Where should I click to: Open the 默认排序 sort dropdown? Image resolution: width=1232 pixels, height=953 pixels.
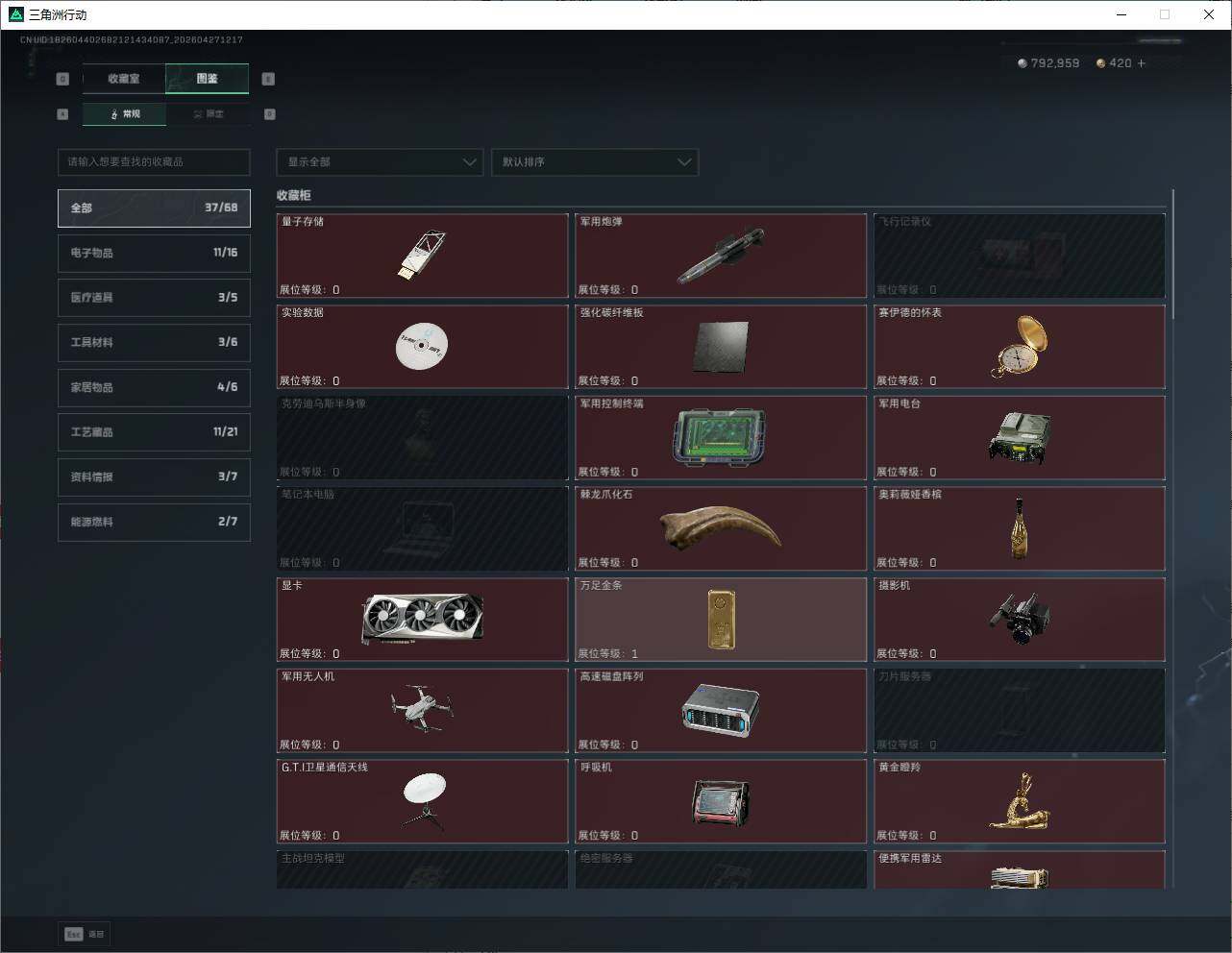(595, 162)
